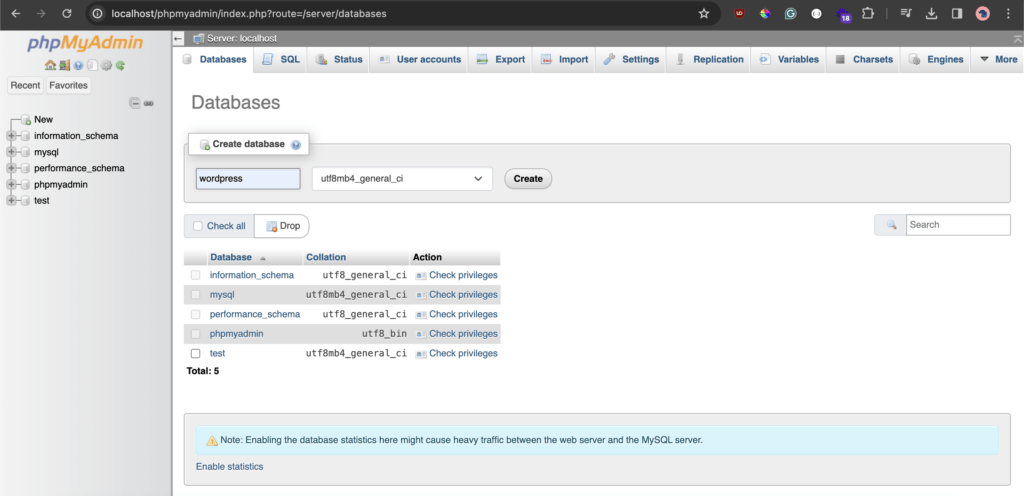Sort by the Database column header

point(231,257)
